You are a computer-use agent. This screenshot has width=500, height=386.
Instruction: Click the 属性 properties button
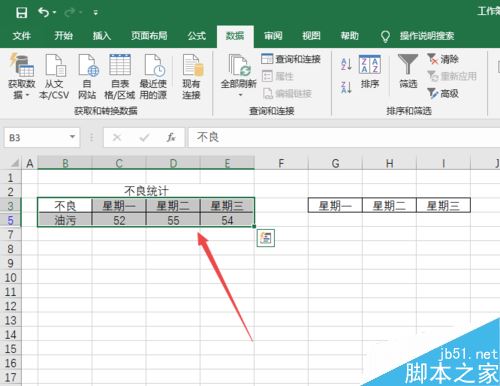[x=277, y=76]
